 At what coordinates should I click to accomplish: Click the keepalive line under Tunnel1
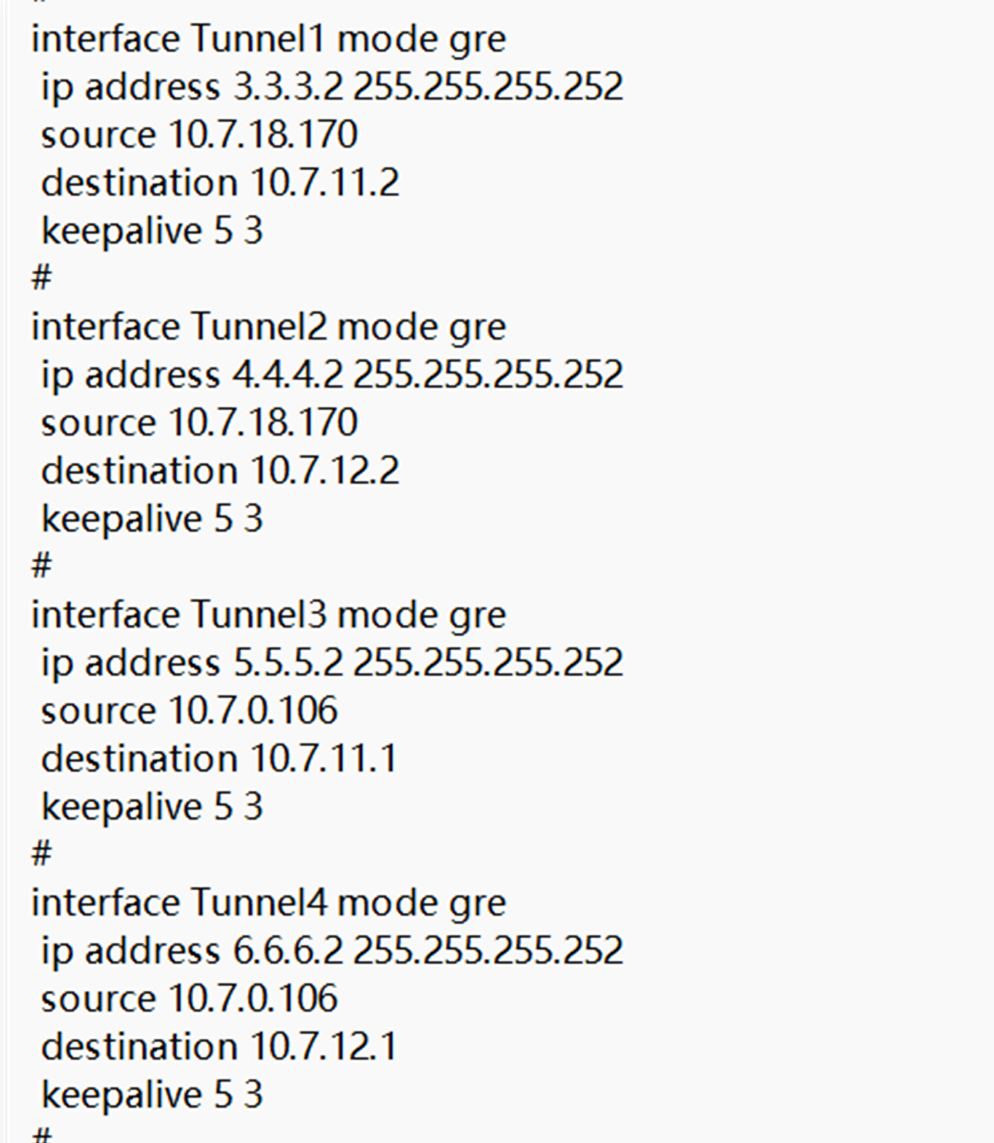(x=151, y=231)
